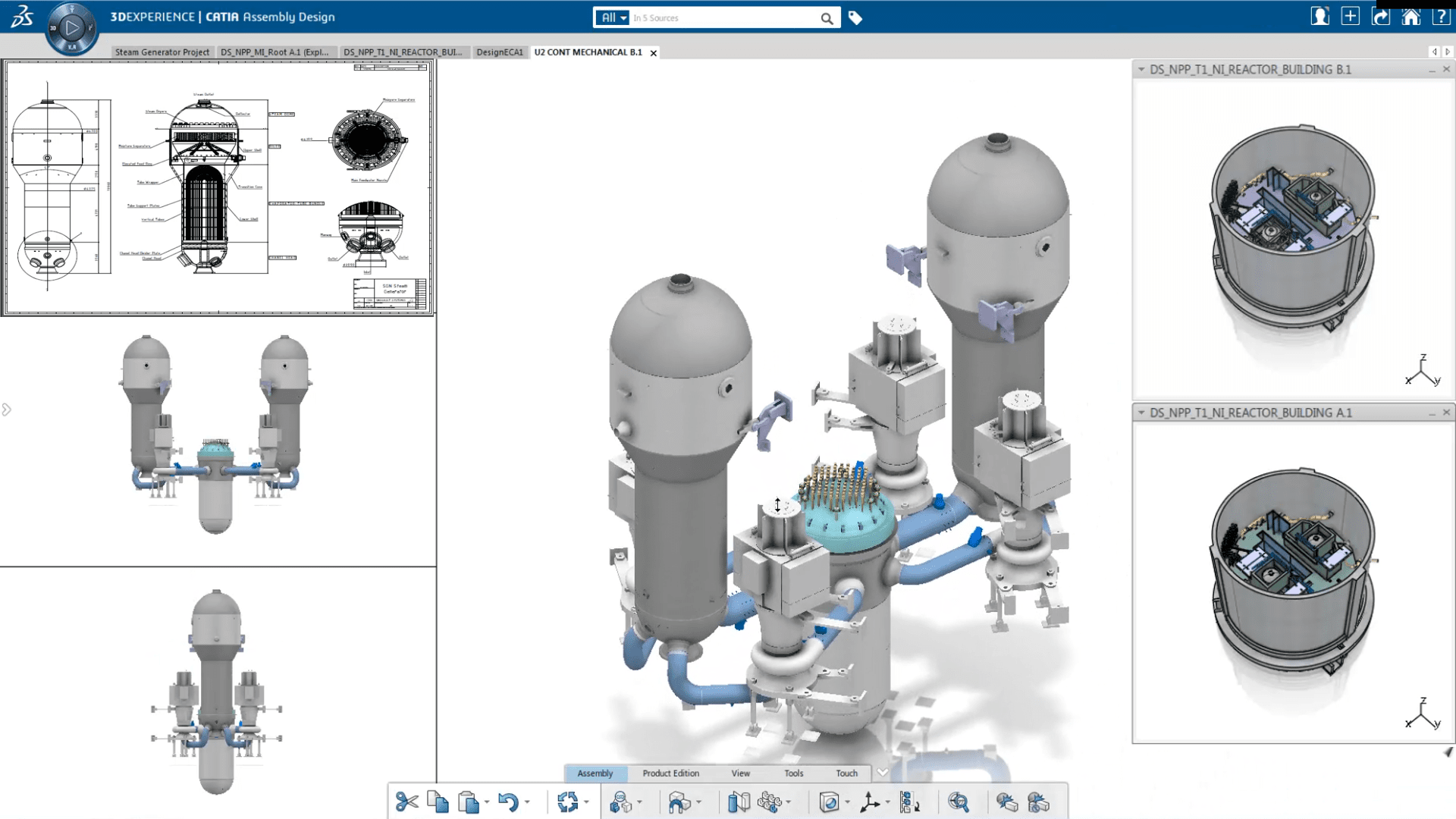Open the compass play button

pyautogui.click(x=72, y=28)
